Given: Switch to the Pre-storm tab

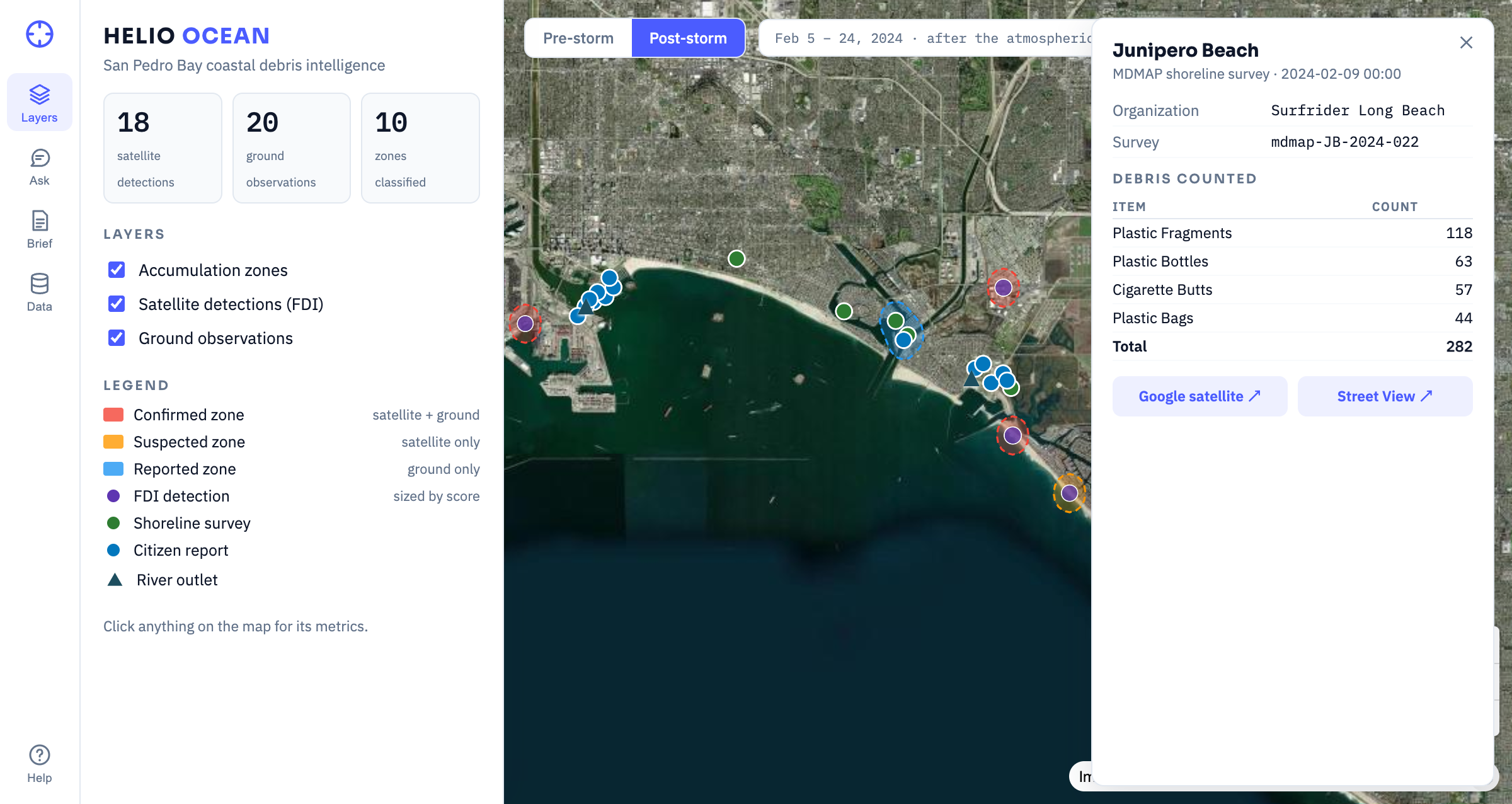Looking at the screenshot, I should (578, 38).
